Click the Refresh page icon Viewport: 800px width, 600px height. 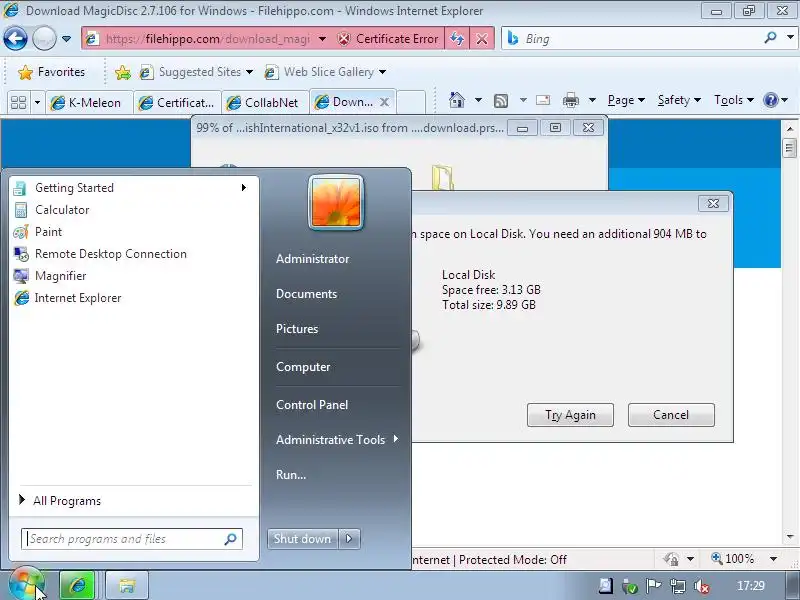tap(457, 39)
